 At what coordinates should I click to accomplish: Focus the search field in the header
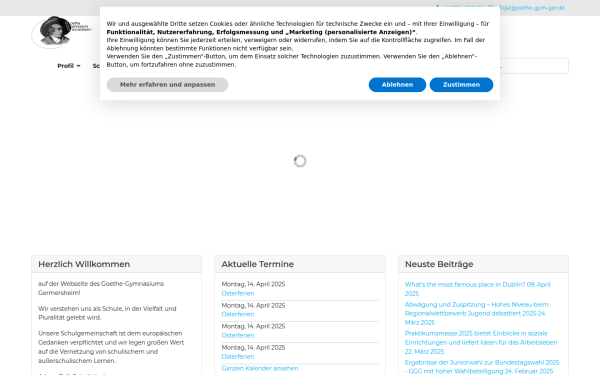pyautogui.click(x=534, y=66)
